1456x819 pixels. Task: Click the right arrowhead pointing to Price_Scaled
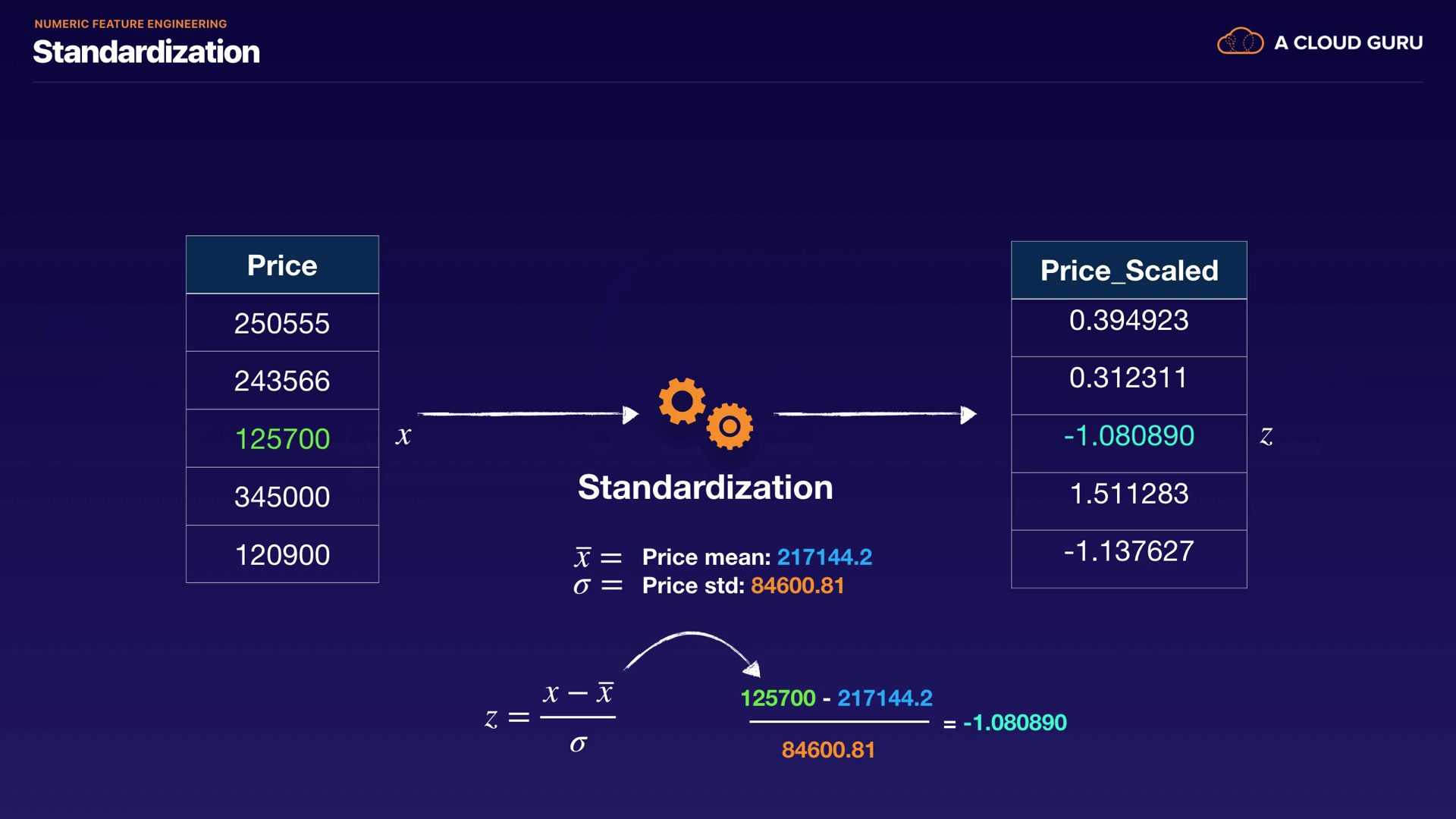(x=968, y=414)
